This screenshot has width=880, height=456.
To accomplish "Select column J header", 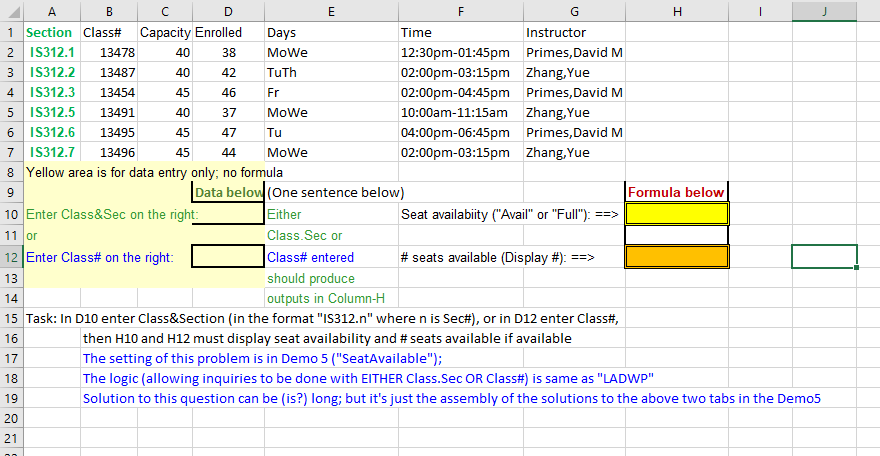I will [824, 11].
